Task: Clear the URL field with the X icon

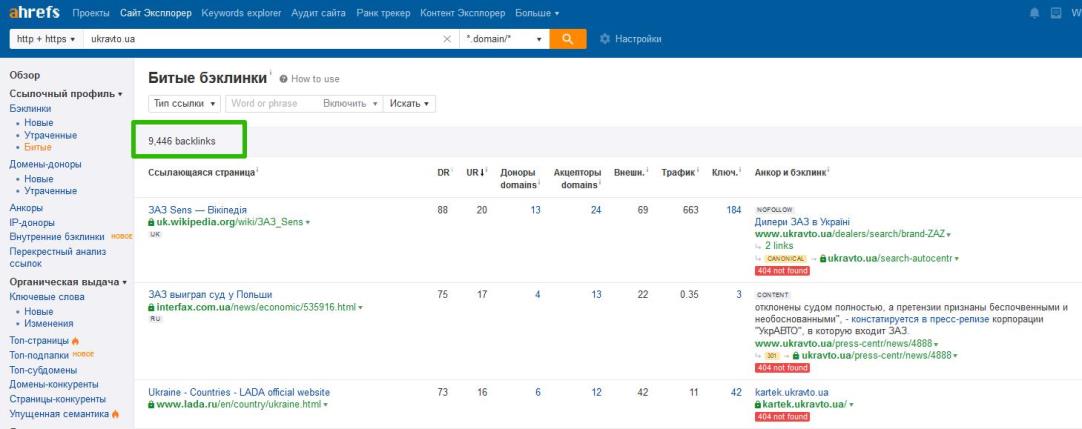Action: tap(447, 39)
